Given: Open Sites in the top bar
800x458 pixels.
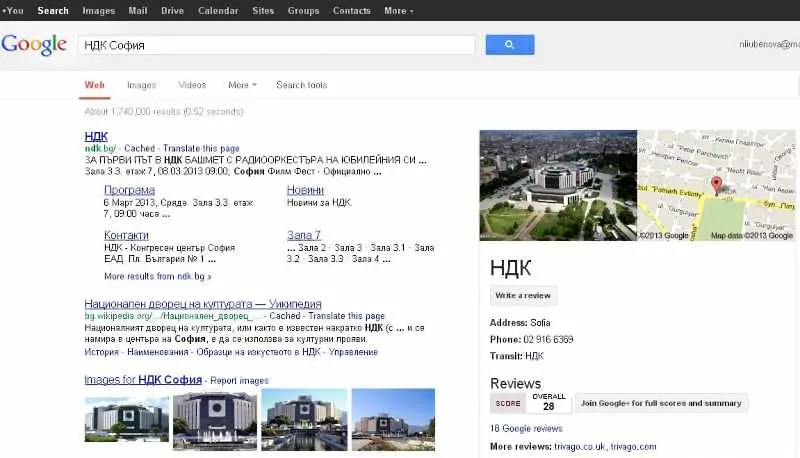Looking at the screenshot, I should pyautogui.click(x=263, y=11).
